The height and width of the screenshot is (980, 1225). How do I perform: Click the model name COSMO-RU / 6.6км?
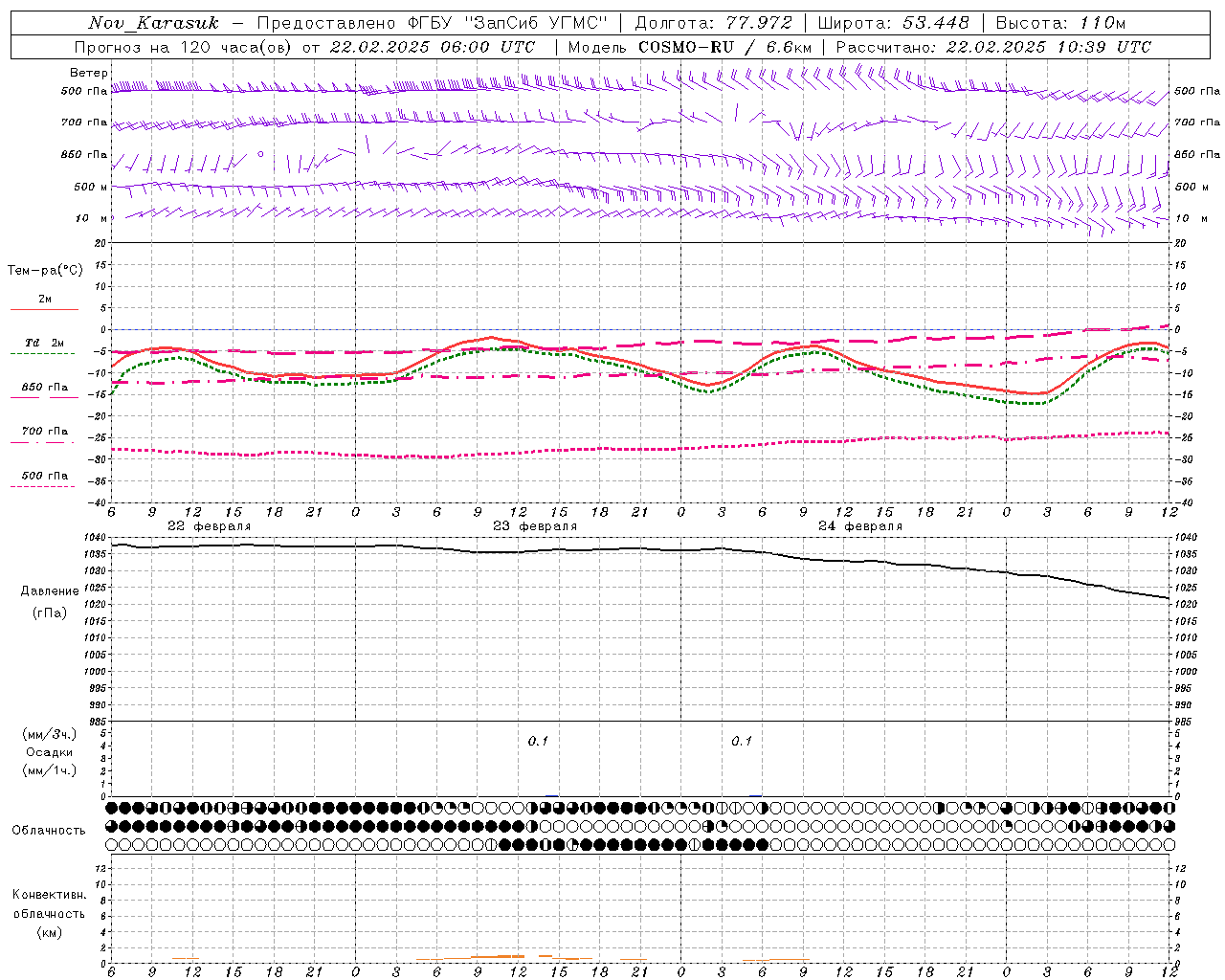(x=724, y=47)
